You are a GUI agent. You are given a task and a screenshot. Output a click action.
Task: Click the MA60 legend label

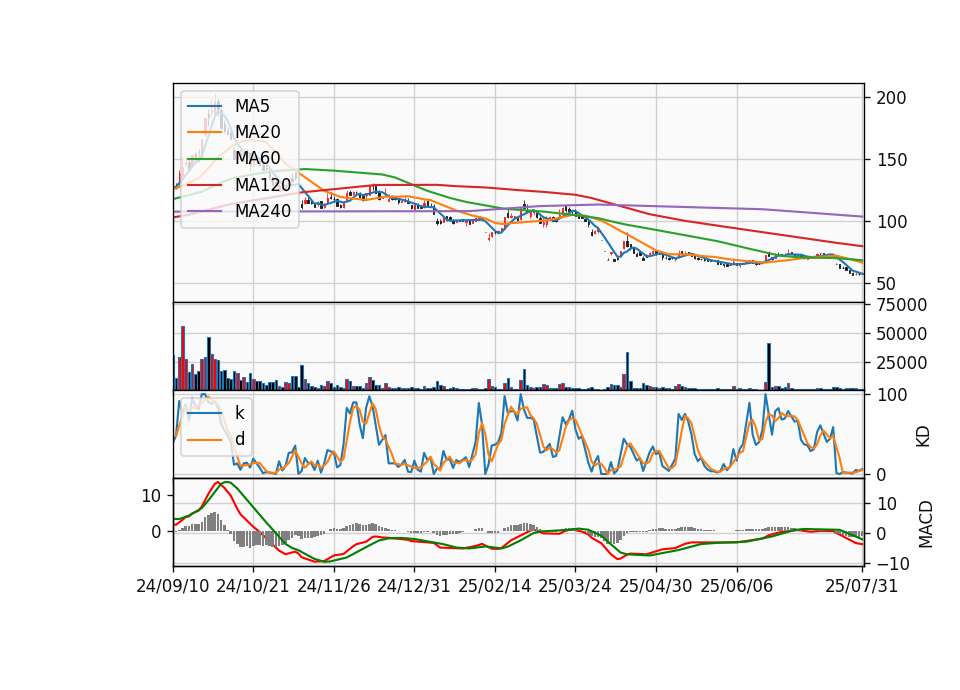point(257,158)
